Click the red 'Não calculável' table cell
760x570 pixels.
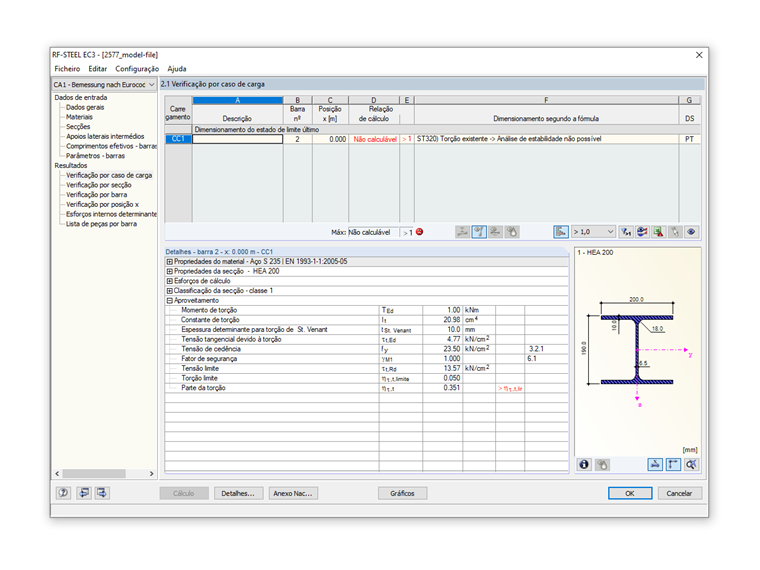(x=374, y=139)
